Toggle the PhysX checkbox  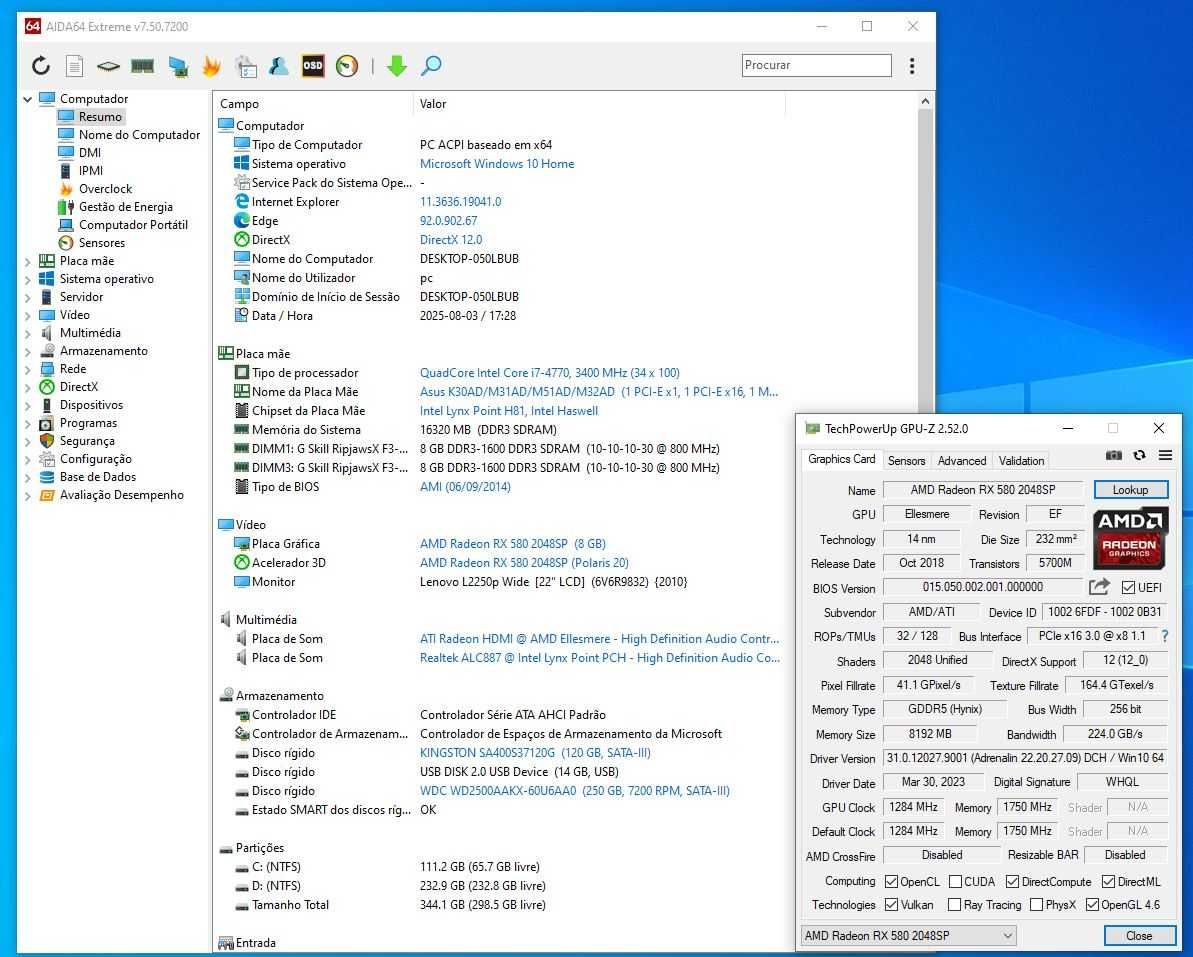pos(1036,905)
